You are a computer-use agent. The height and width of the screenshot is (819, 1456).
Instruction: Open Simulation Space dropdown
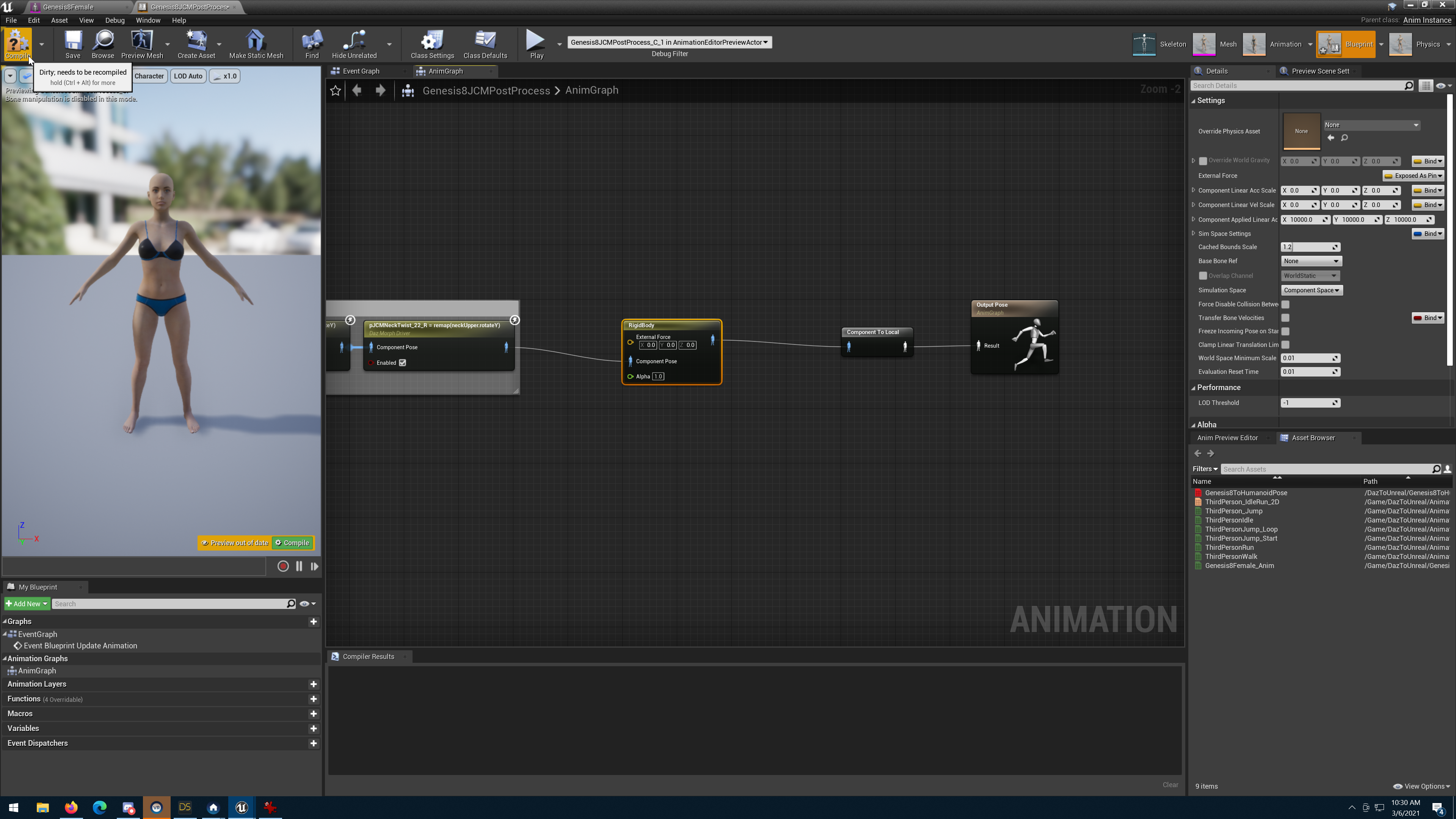point(1311,290)
